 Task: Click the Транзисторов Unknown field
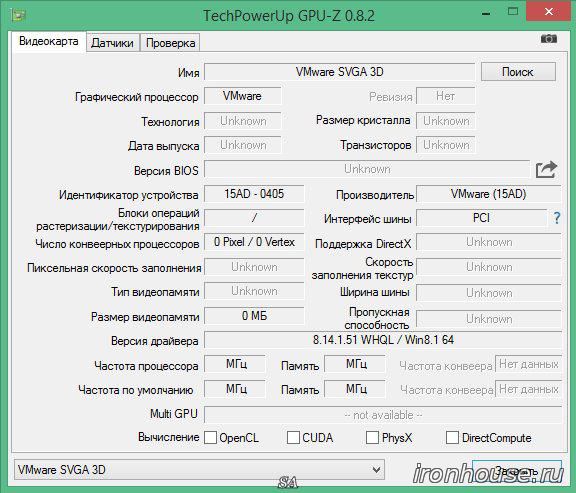pyautogui.click(x=446, y=145)
